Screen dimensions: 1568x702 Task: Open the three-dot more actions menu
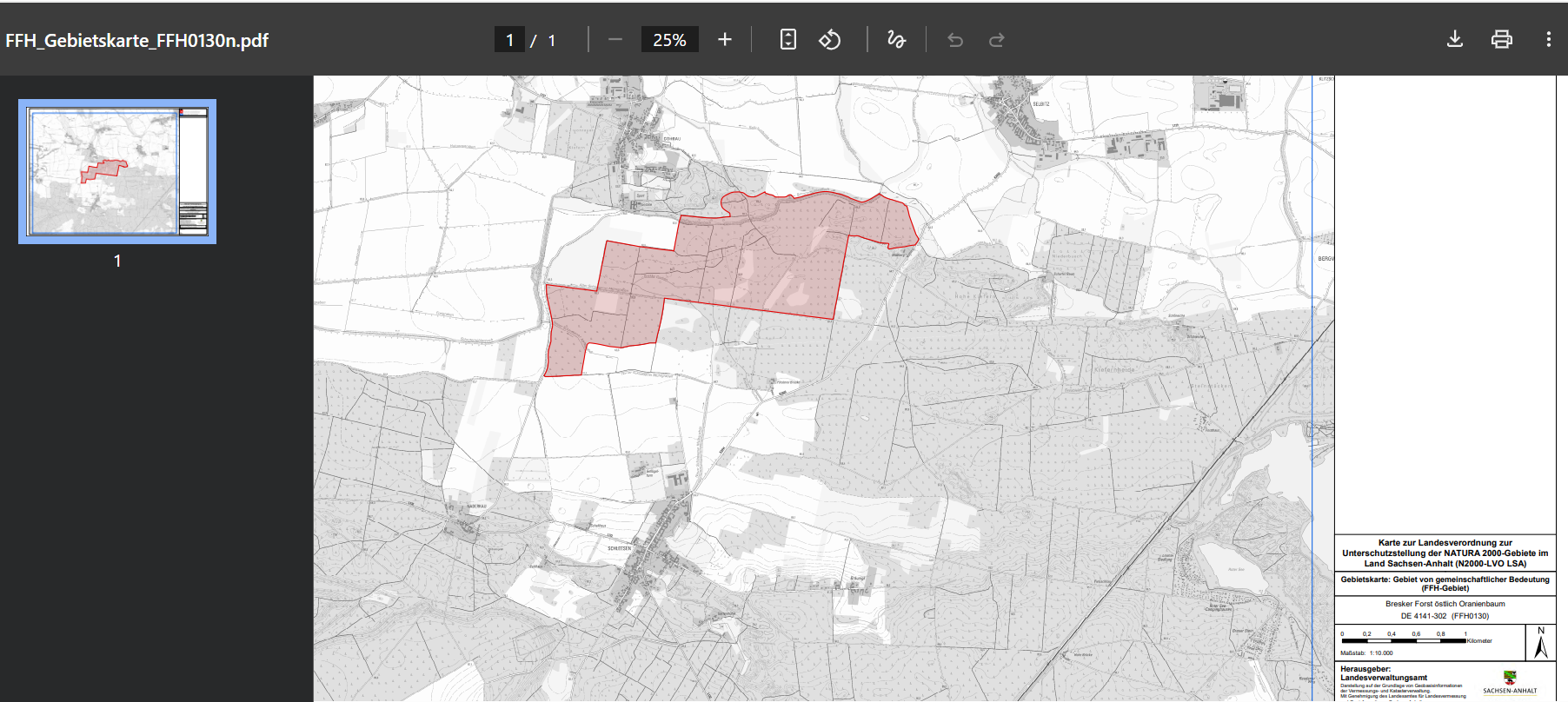(x=1548, y=40)
